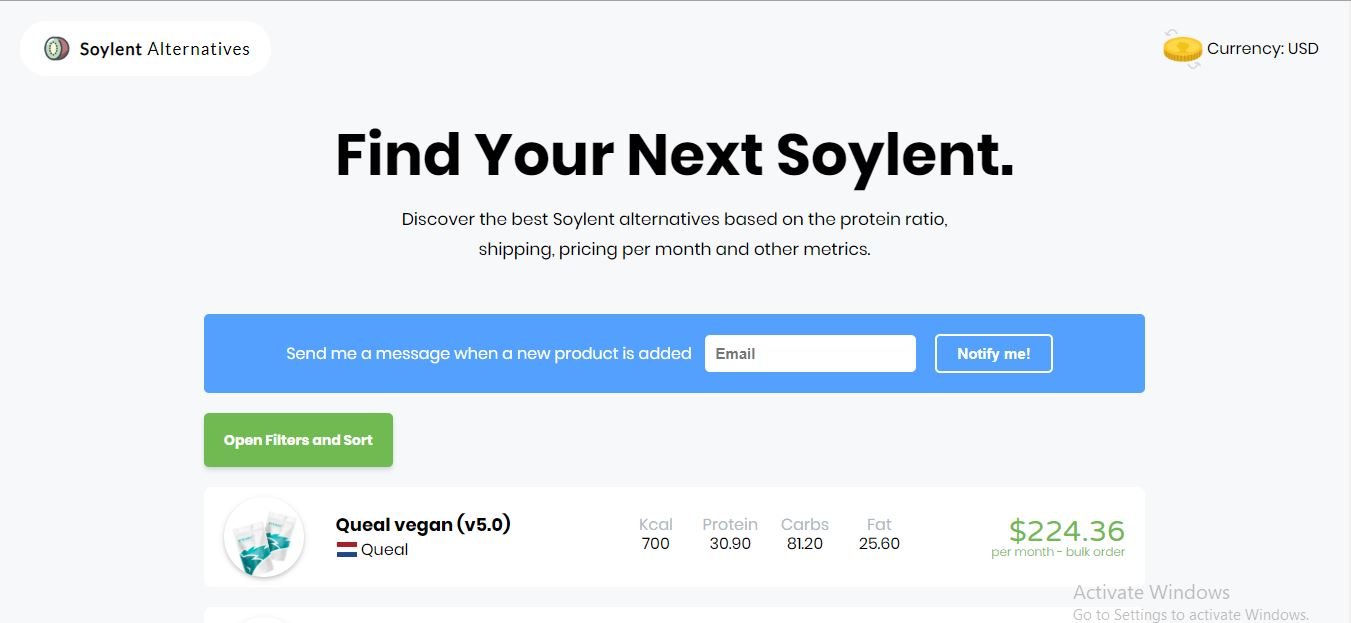Click the gold coin currency icon
1351x623 pixels.
click(x=1182, y=49)
